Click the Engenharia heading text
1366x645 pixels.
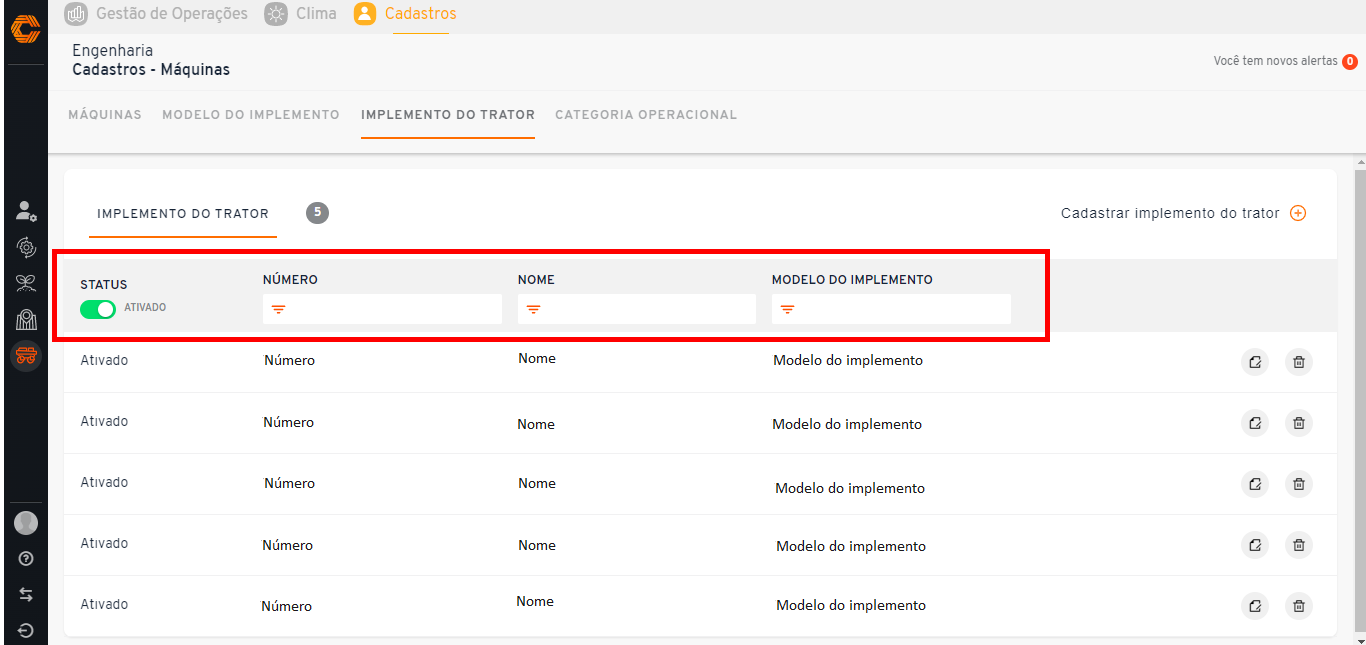pos(113,50)
